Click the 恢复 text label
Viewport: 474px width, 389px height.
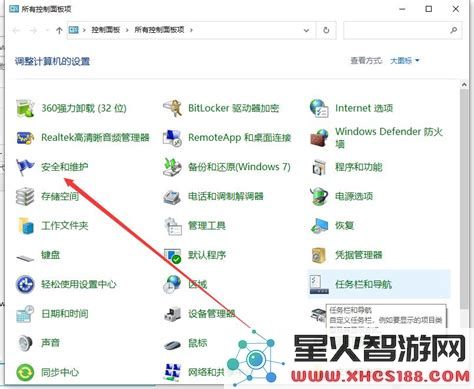tap(344, 226)
